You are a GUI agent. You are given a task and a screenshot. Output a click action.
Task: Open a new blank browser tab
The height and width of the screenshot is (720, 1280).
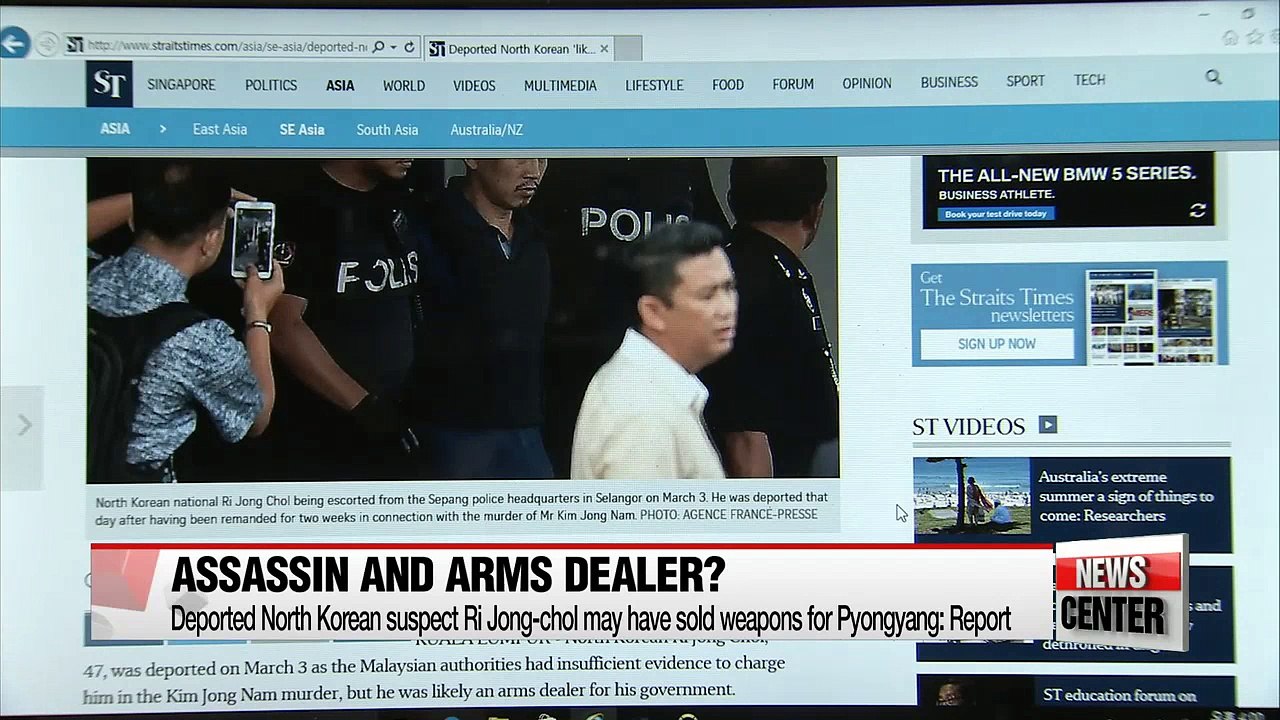pyautogui.click(x=628, y=48)
